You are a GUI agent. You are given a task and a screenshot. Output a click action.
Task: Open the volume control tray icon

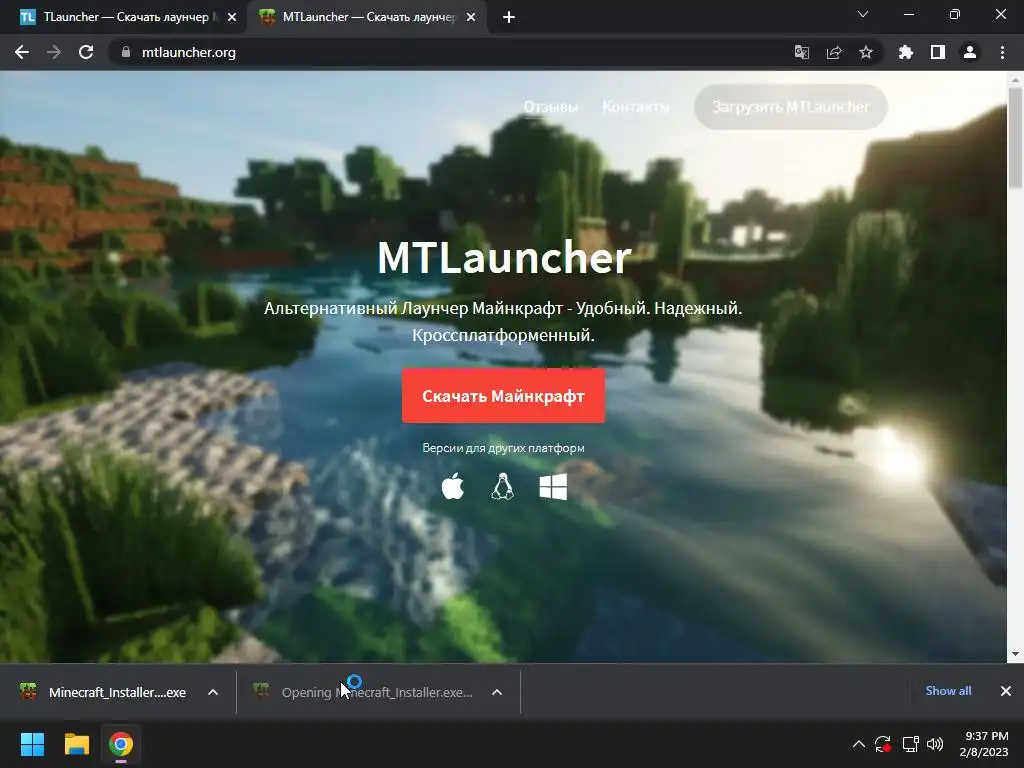[x=935, y=744]
